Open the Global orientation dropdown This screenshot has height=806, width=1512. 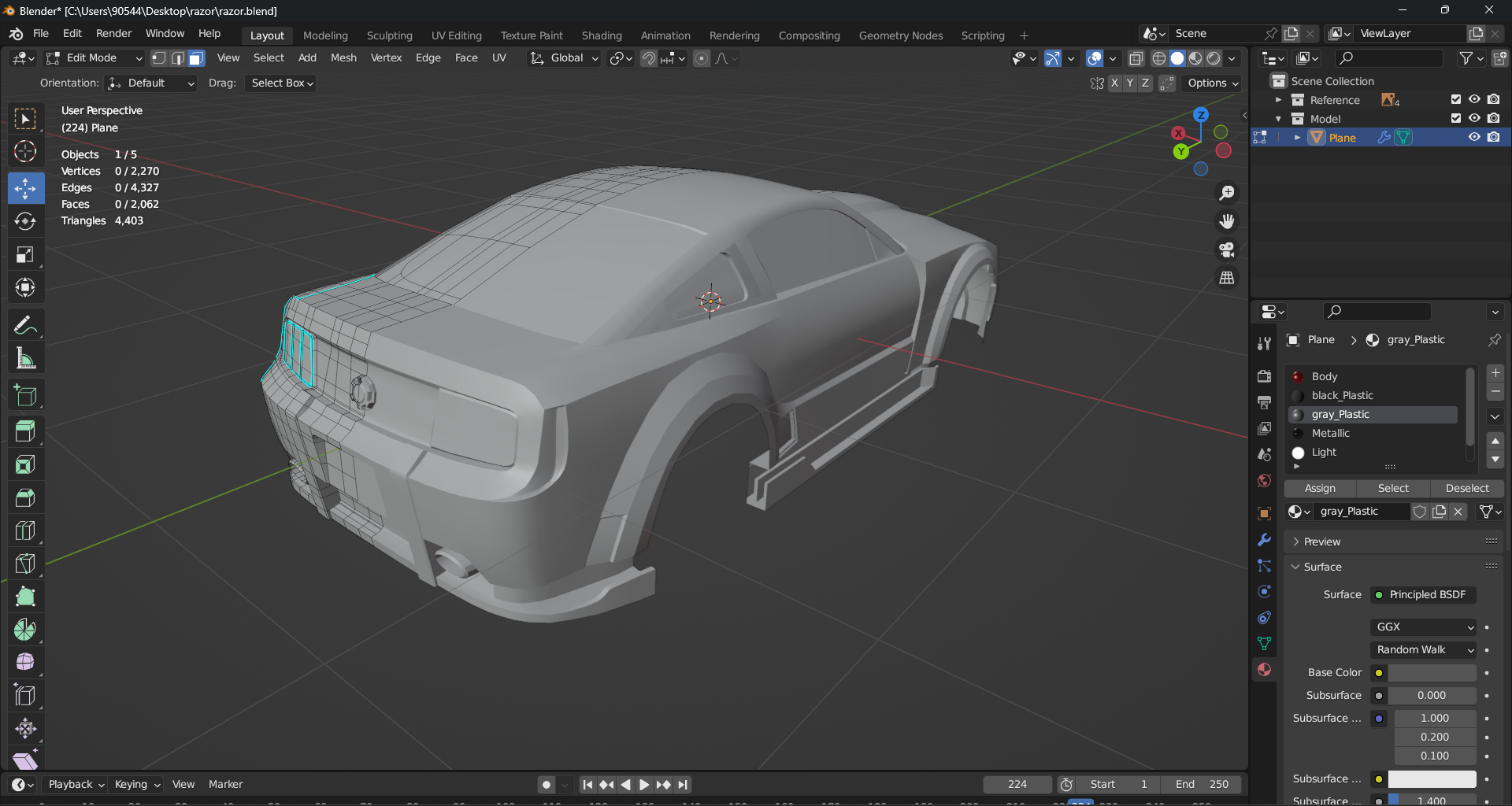point(565,58)
